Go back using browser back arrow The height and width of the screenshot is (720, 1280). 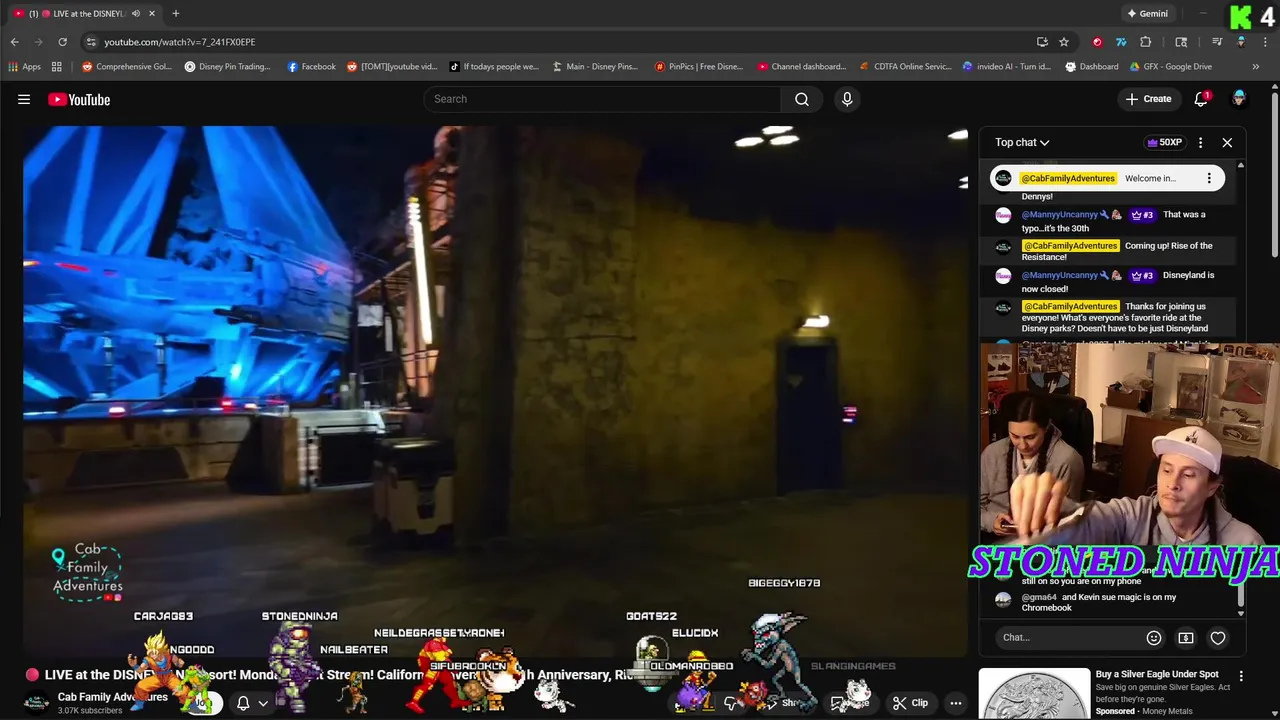pyautogui.click(x=14, y=42)
